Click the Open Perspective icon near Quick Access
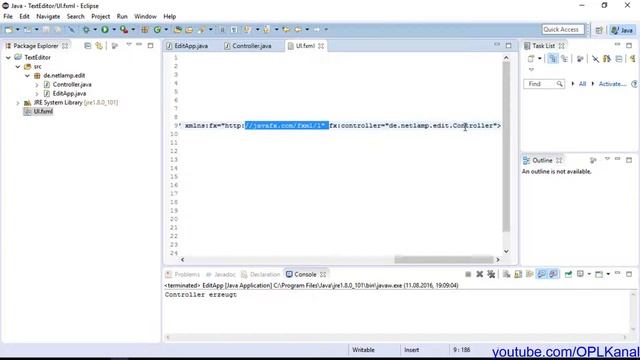 pos(599,30)
